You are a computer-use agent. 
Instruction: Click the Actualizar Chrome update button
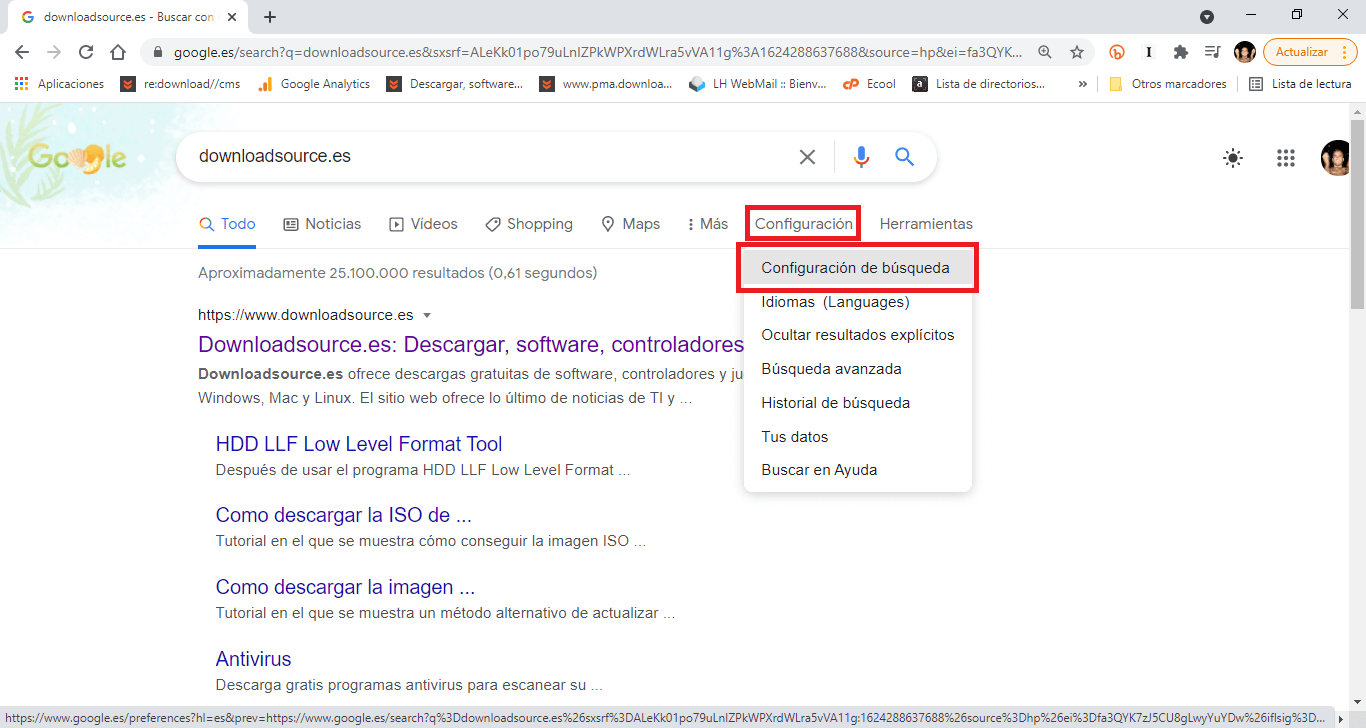pos(1308,52)
